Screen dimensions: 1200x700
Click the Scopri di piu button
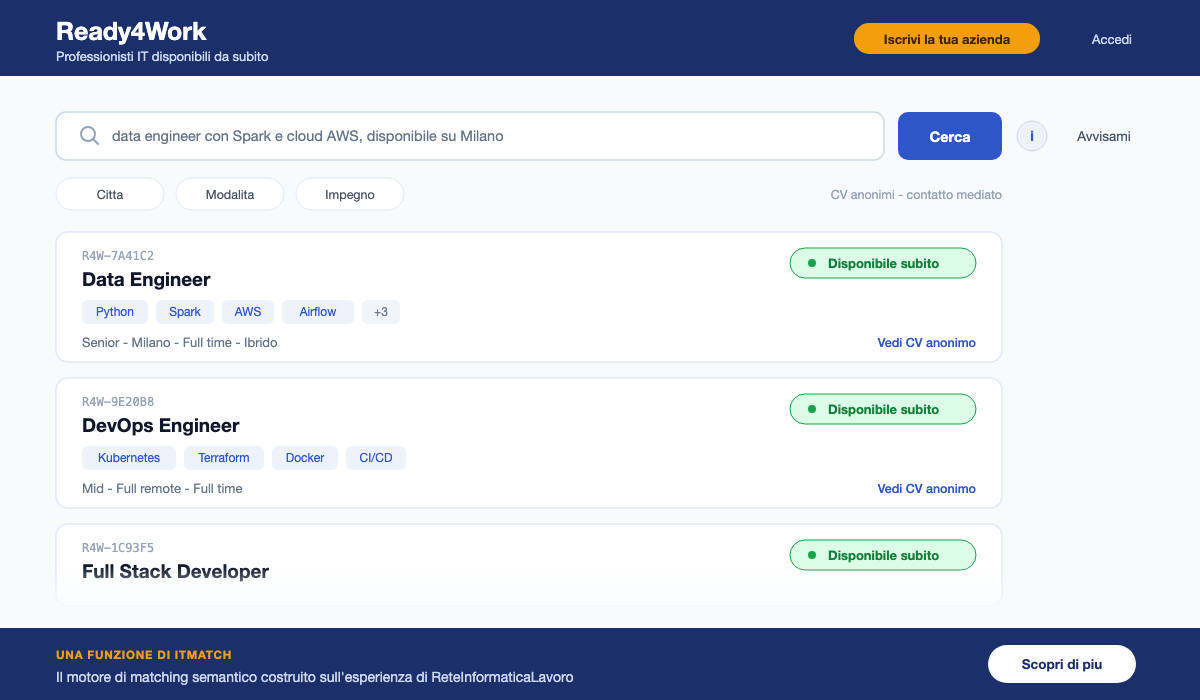pyautogui.click(x=1062, y=664)
